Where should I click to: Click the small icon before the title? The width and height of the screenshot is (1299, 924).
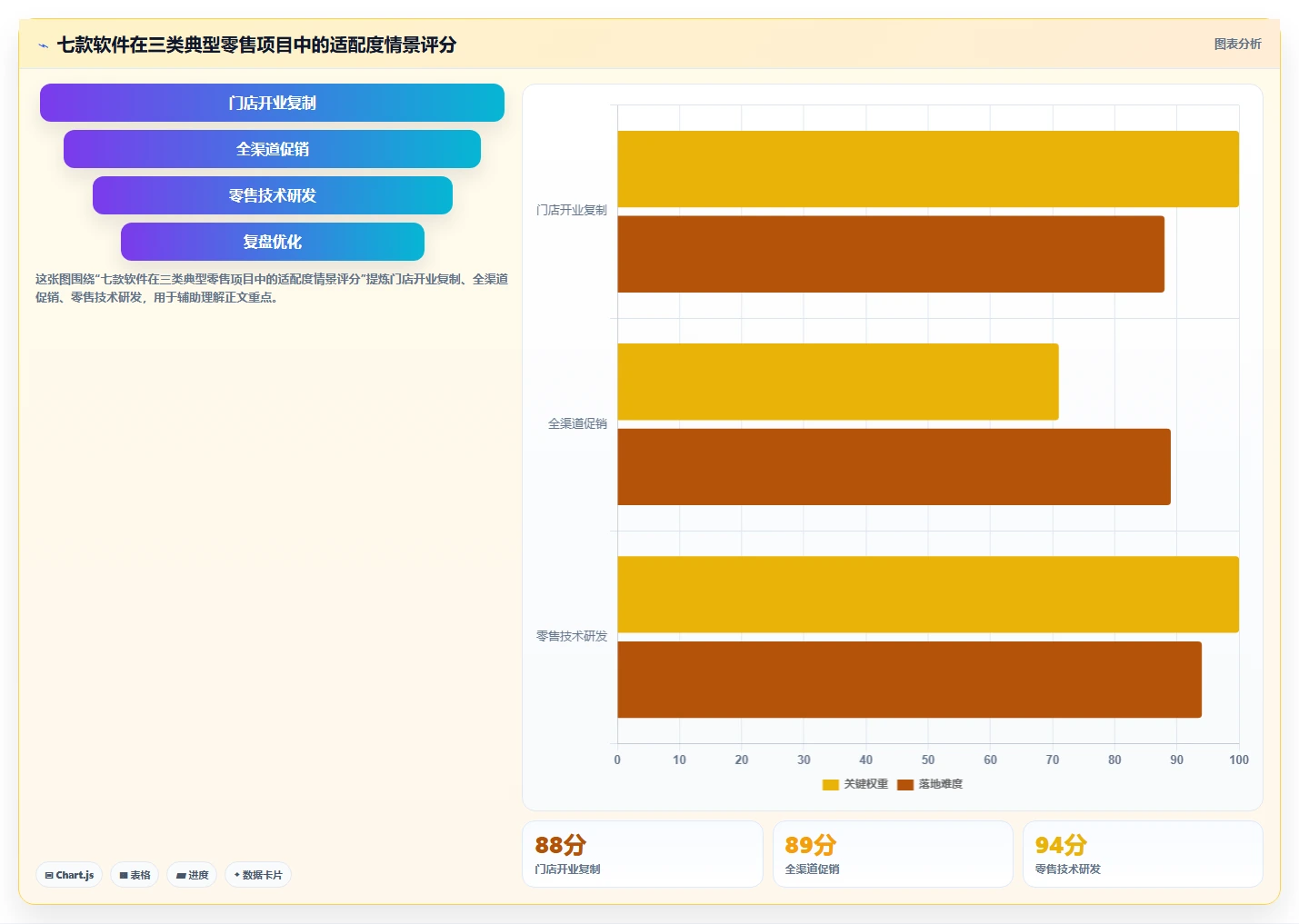click(x=43, y=45)
